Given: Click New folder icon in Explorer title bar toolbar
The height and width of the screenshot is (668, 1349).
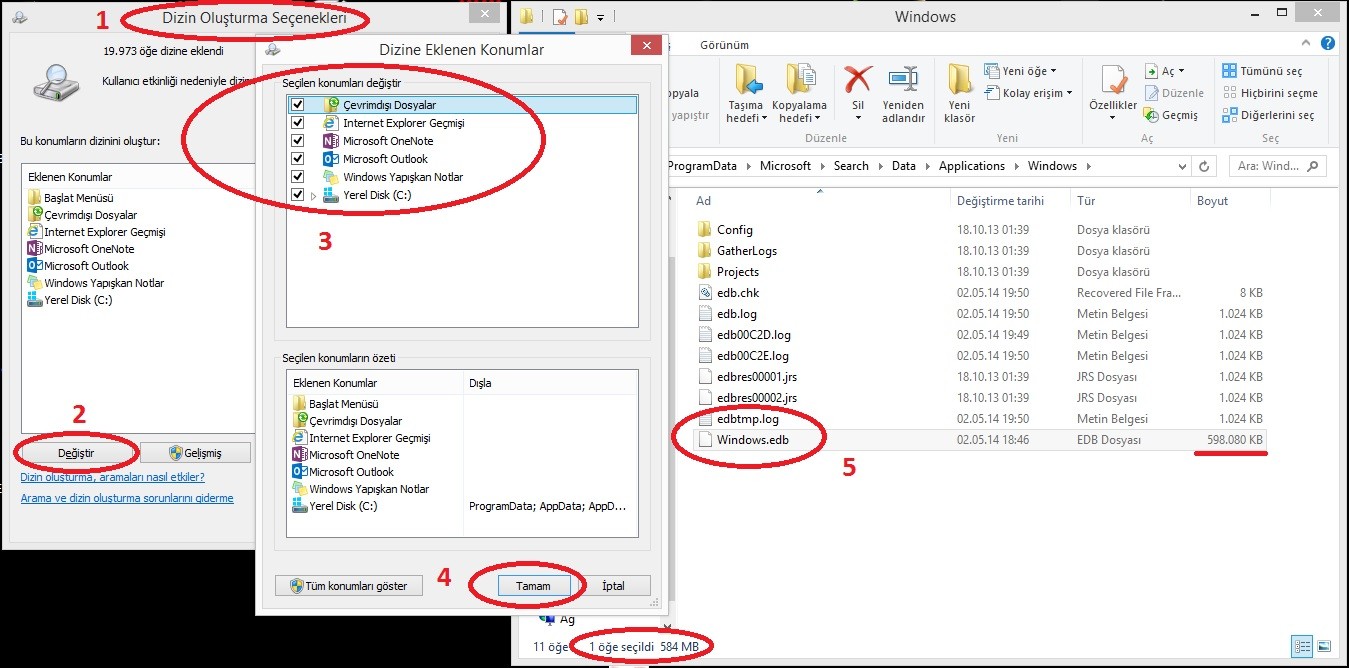Looking at the screenshot, I should (x=581, y=17).
